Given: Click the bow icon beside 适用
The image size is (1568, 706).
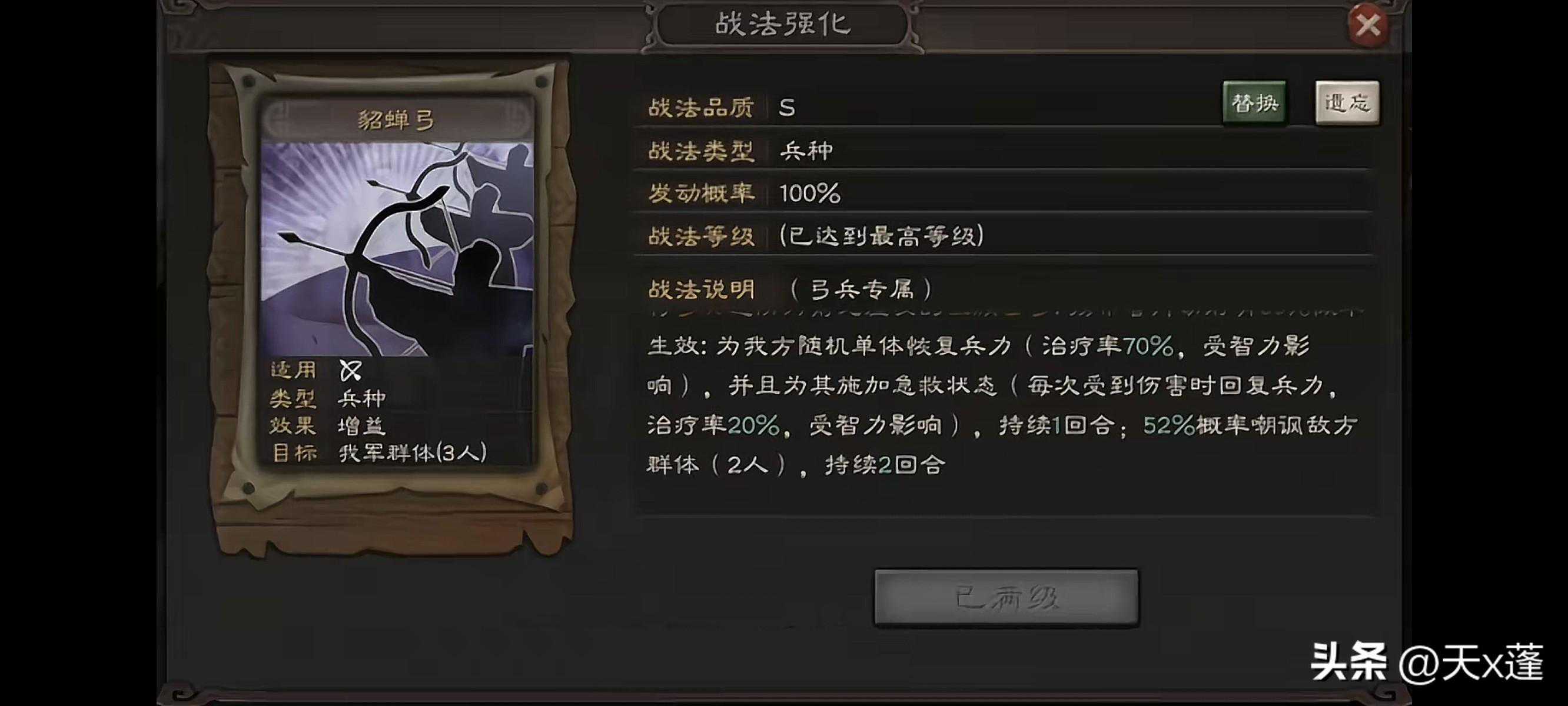Looking at the screenshot, I should pos(351,370).
